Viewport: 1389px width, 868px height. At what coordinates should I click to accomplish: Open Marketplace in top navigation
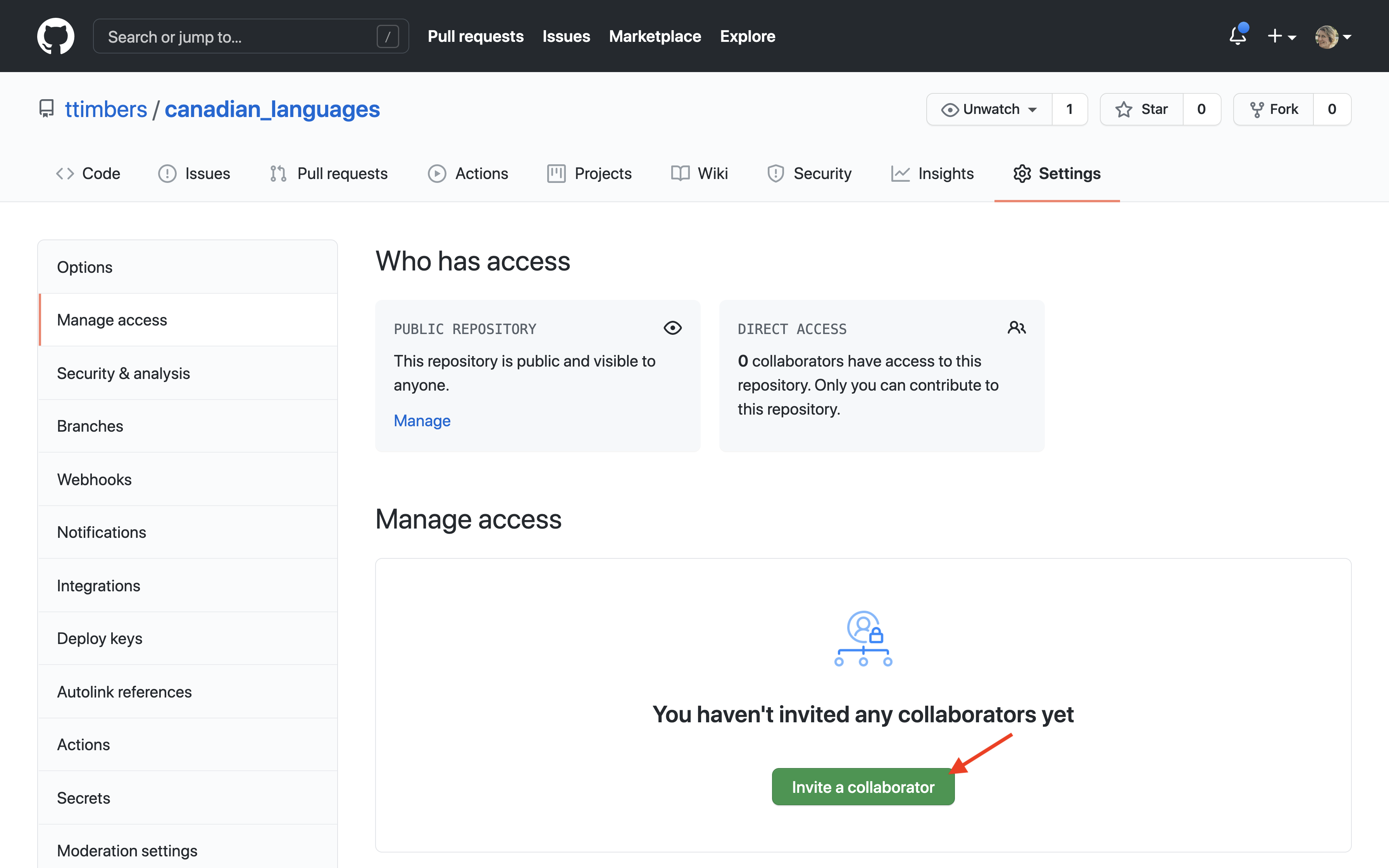coord(655,36)
